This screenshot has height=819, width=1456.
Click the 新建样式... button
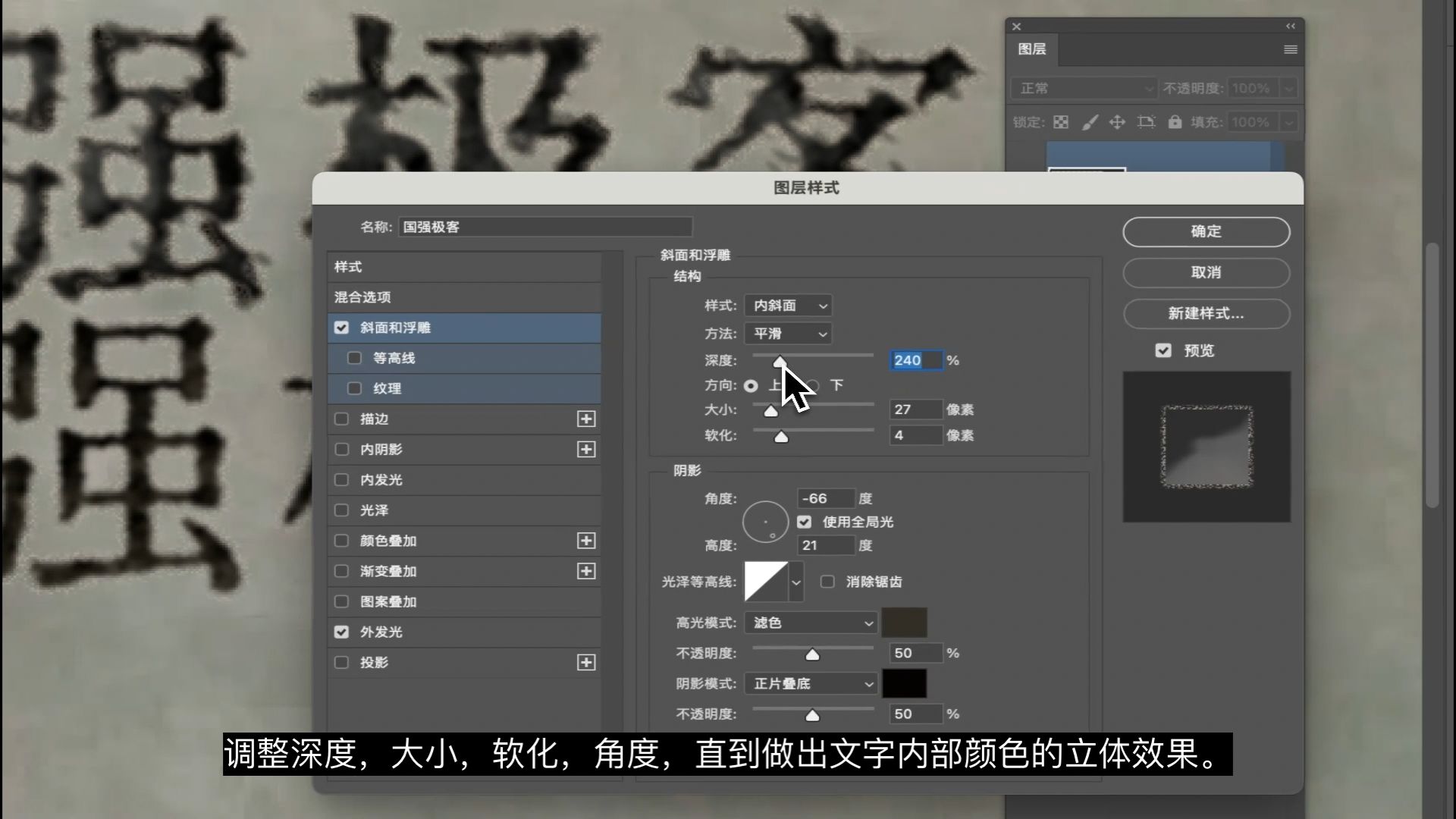coord(1206,314)
